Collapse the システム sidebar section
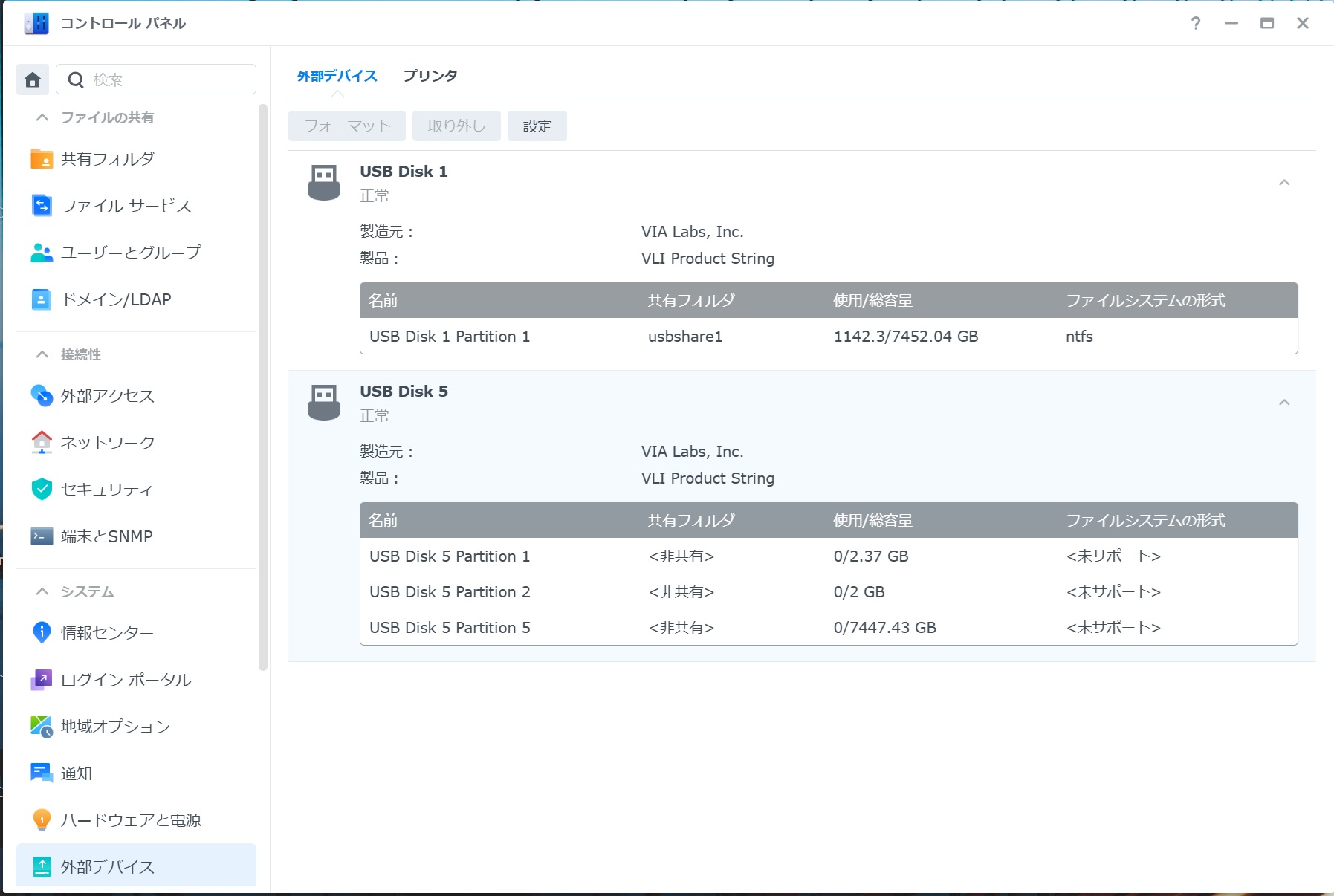Image resolution: width=1334 pixels, height=896 pixels. click(42, 591)
